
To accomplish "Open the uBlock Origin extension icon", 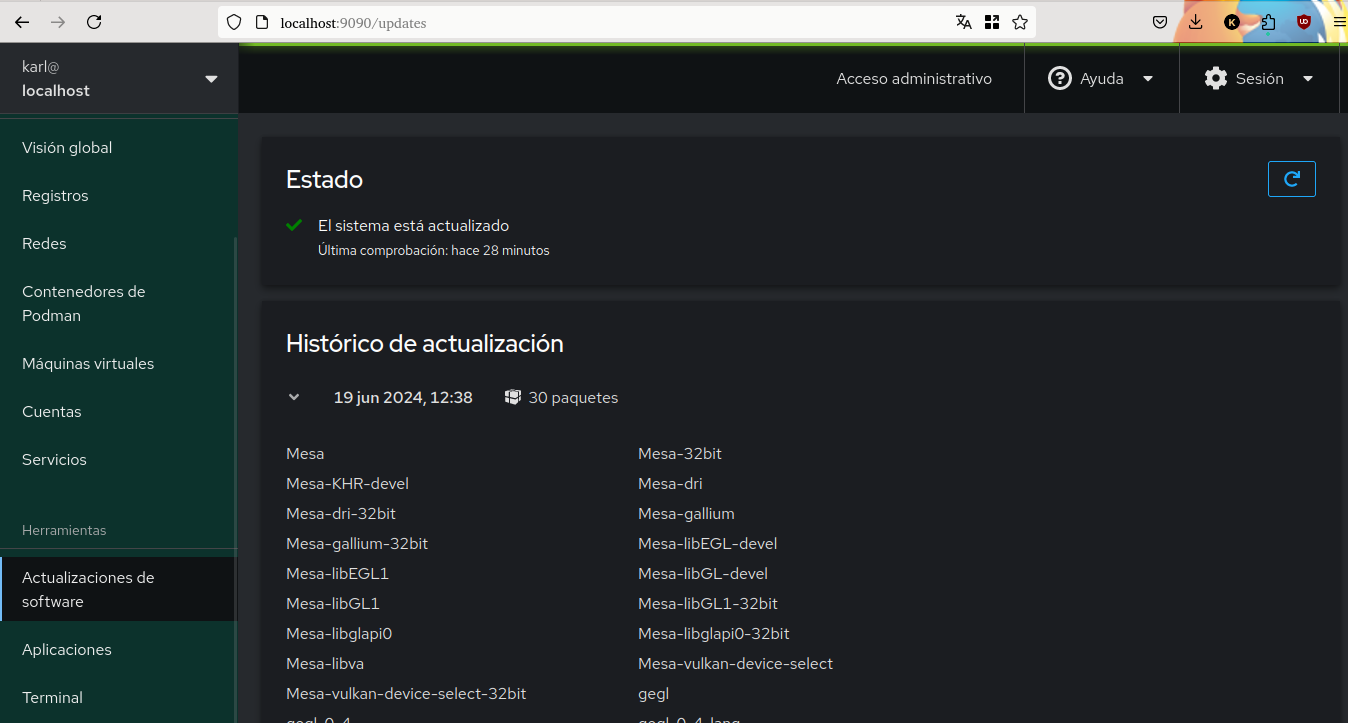I will coord(1303,22).
